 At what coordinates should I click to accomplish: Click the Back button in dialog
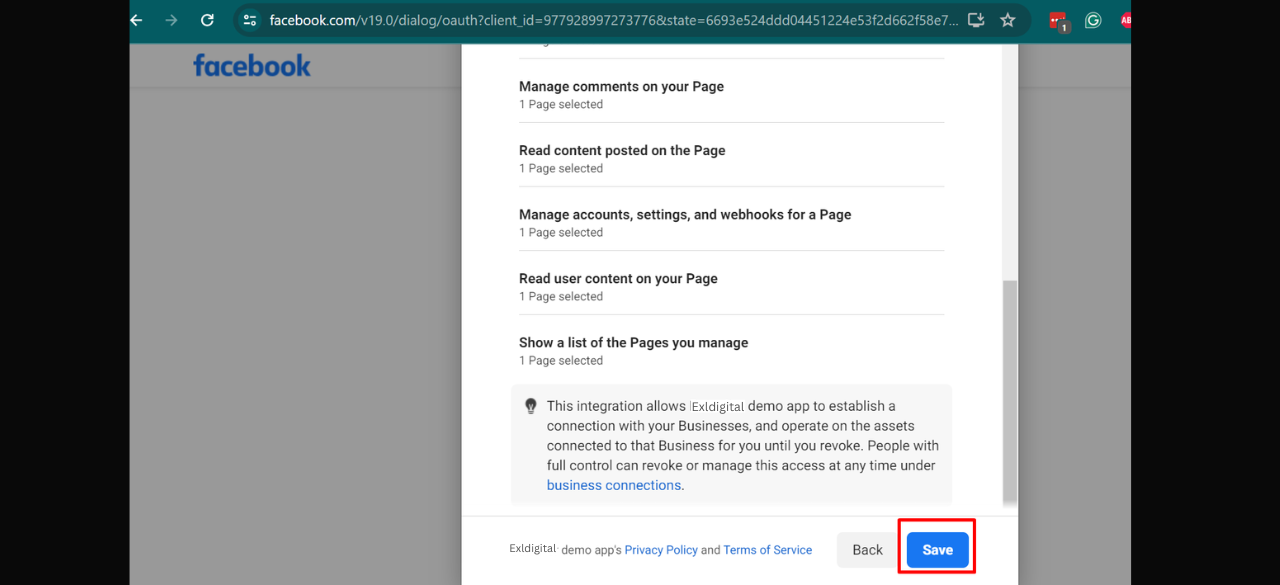pyautogui.click(x=867, y=550)
